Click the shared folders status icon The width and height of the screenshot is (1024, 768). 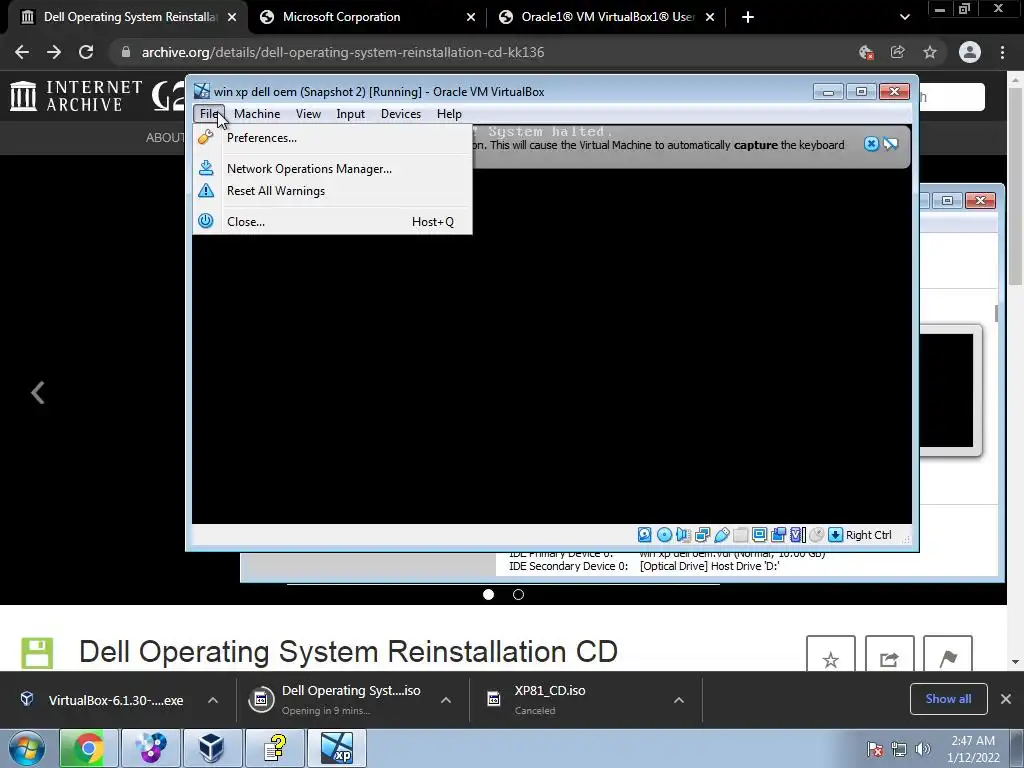(740, 535)
